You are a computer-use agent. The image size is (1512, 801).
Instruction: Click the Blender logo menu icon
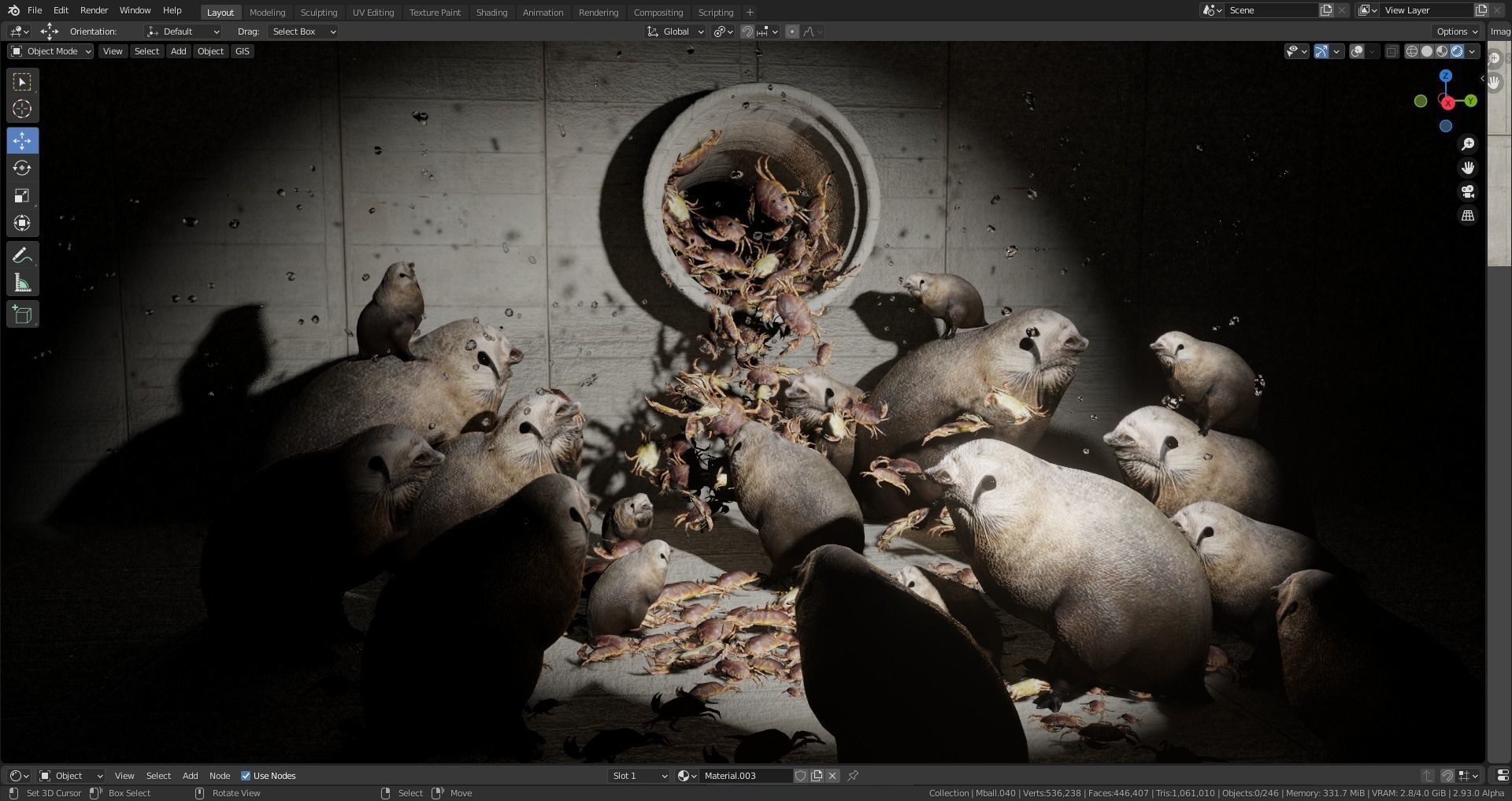point(13,11)
